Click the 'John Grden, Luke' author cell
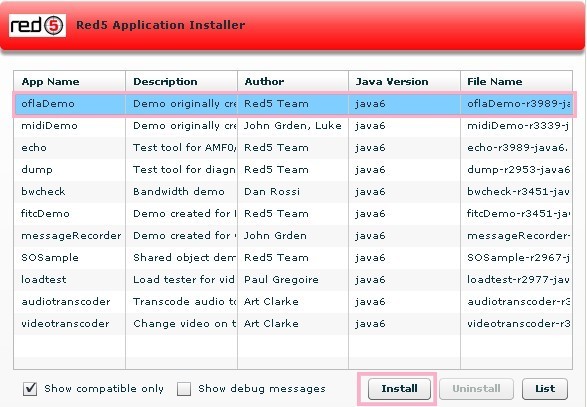 [x=293, y=126]
